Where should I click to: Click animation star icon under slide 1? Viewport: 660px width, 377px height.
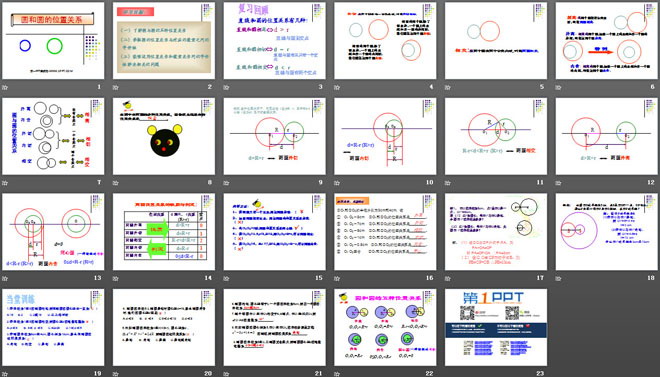(x=5, y=88)
